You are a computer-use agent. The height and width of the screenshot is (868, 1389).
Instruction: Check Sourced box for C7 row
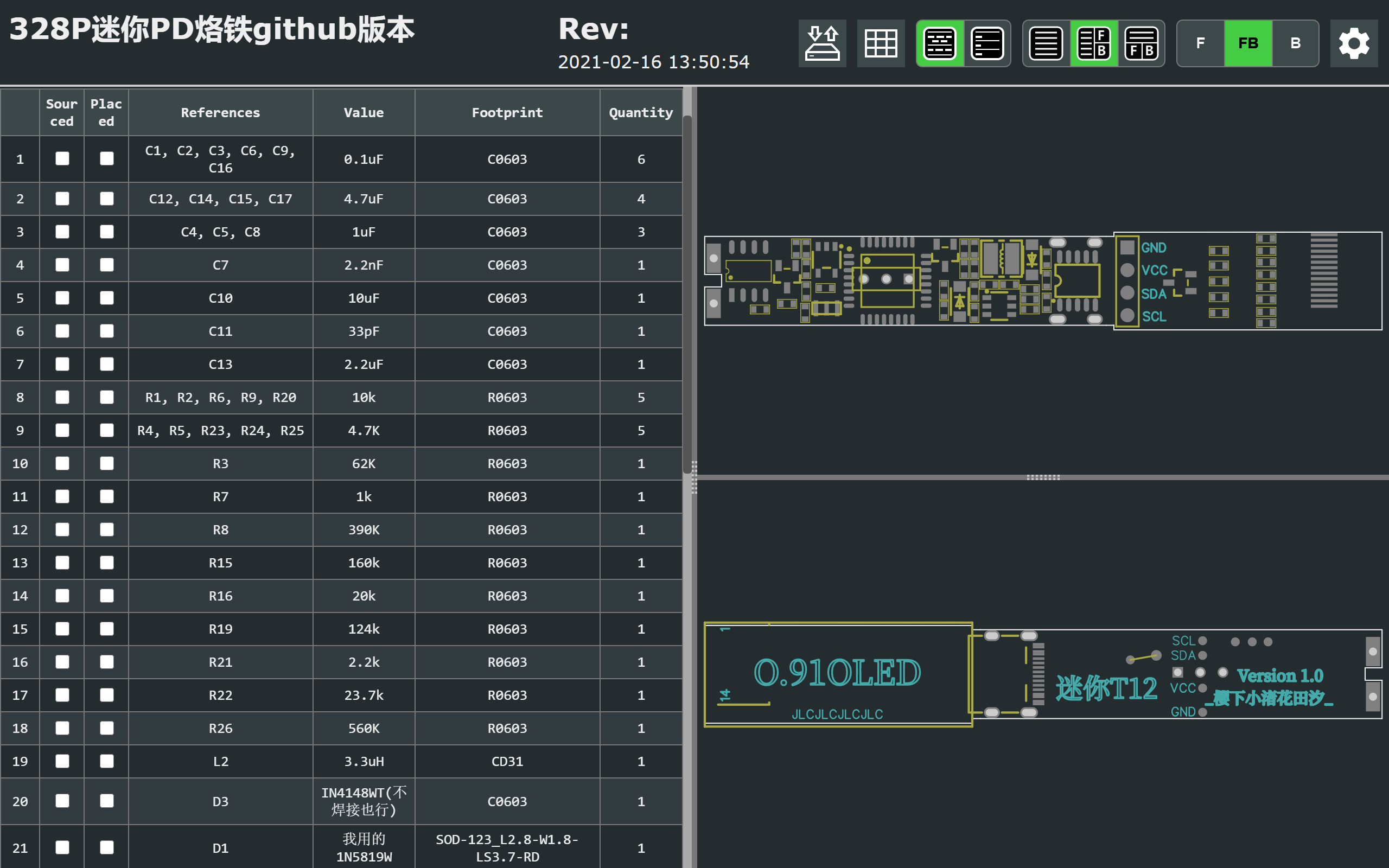click(x=62, y=265)
